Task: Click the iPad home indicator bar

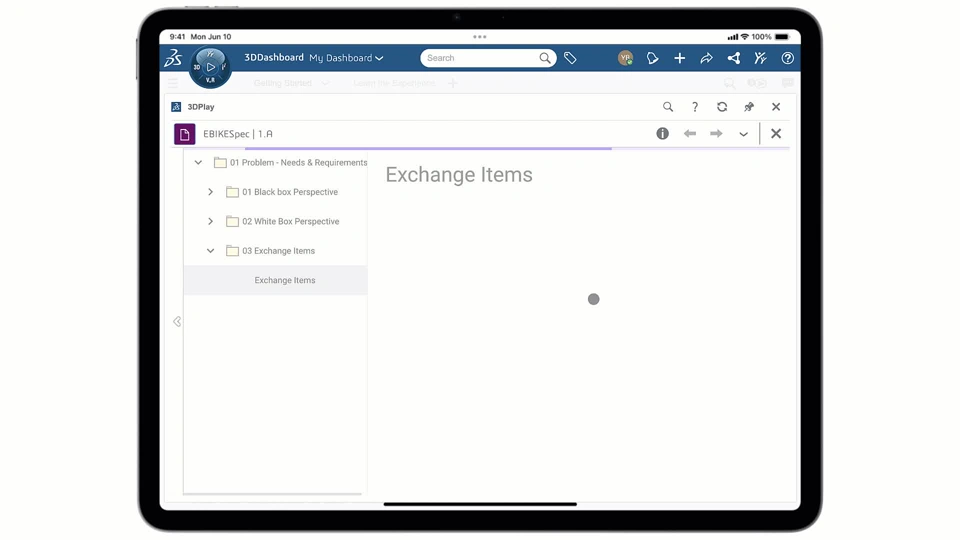Action: [480, 504]
